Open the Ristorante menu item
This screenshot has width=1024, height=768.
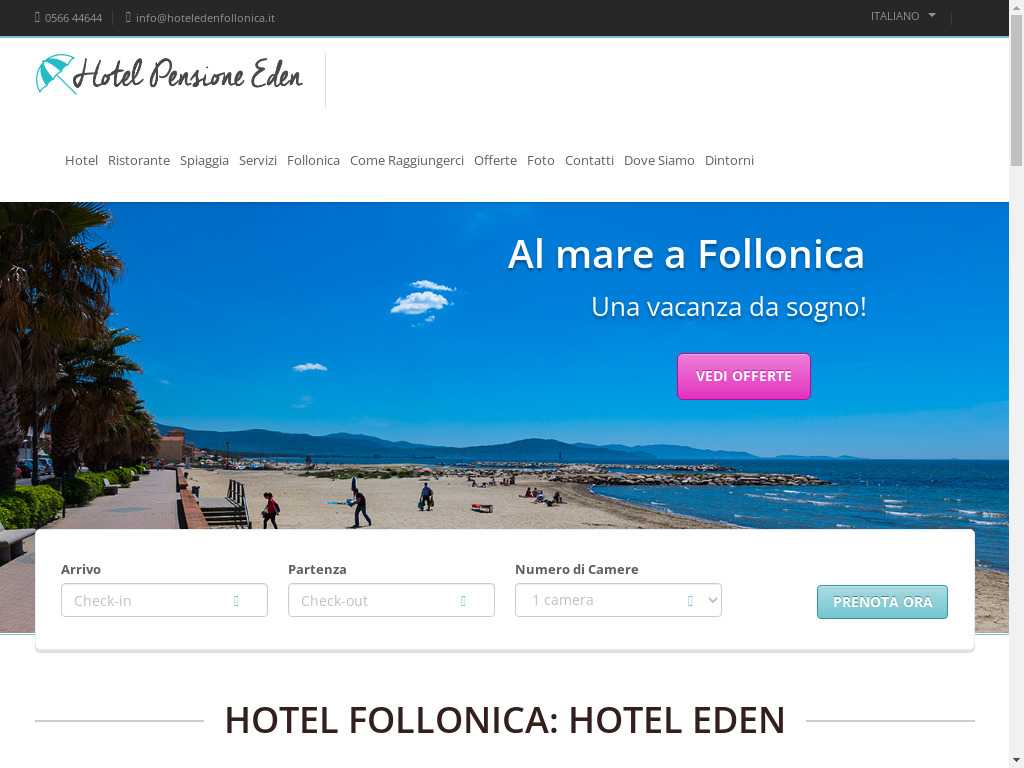coord(138,161)
